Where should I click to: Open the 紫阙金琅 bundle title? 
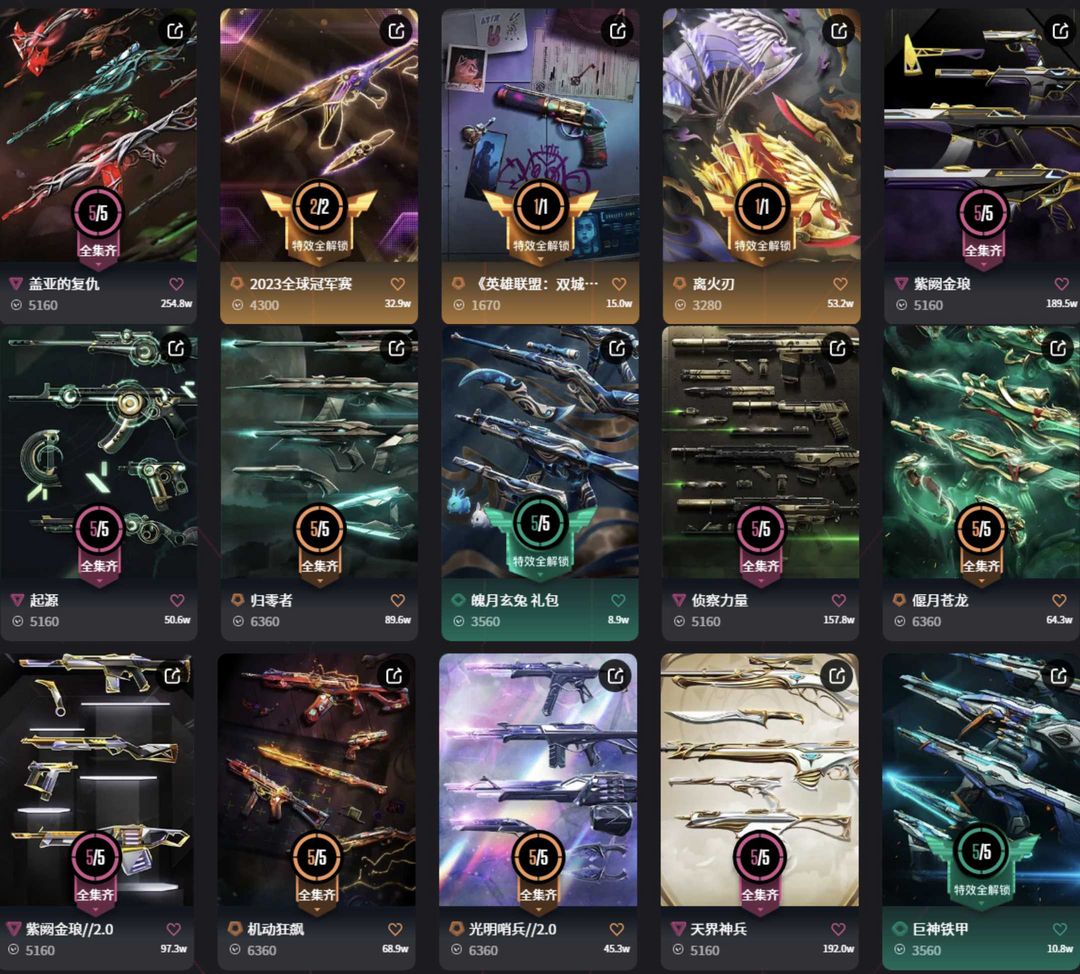coord(942,284)
